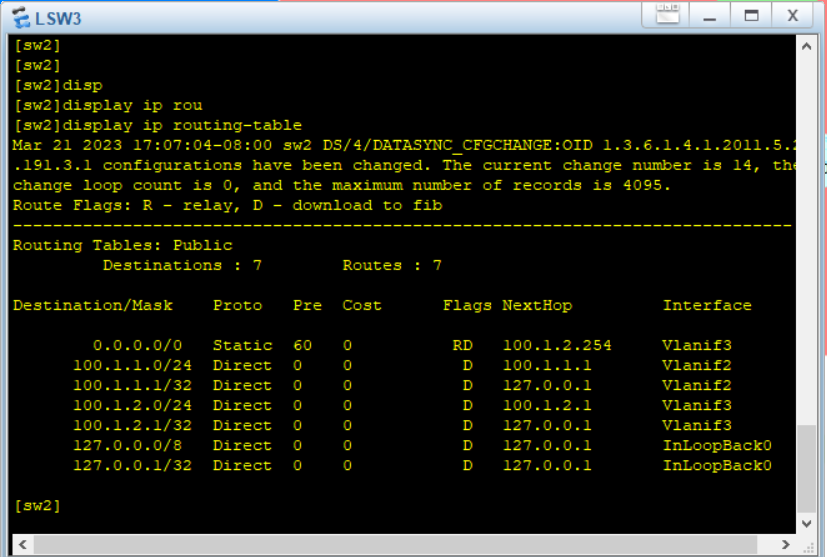Click the last [sw2] command prompt line
827x557 pixels.
[x=37, y=506]
